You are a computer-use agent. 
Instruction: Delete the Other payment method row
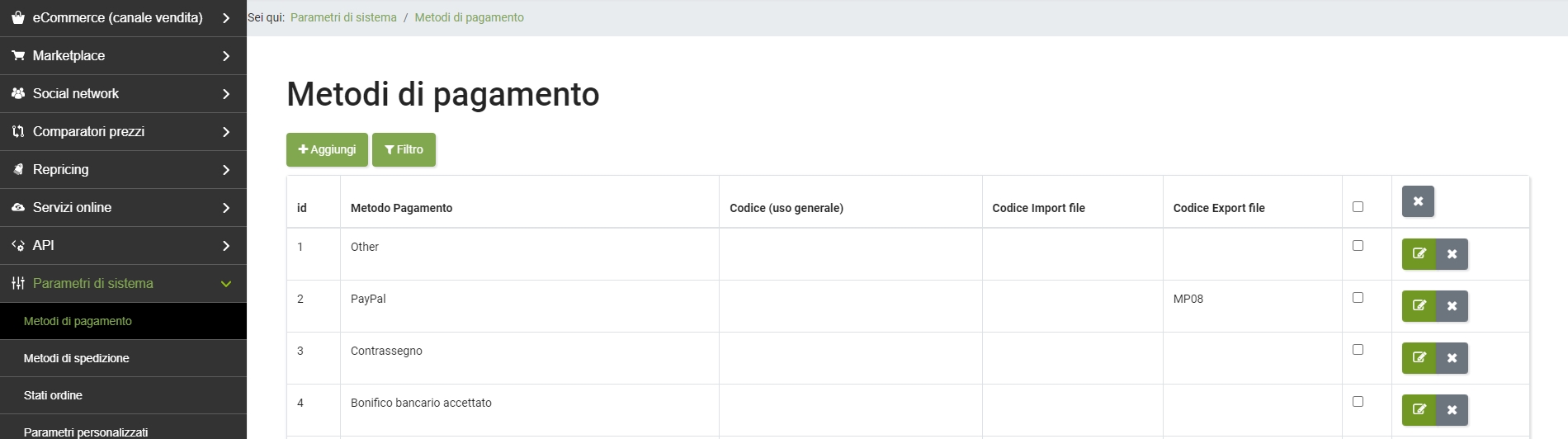coord(1452,254)
